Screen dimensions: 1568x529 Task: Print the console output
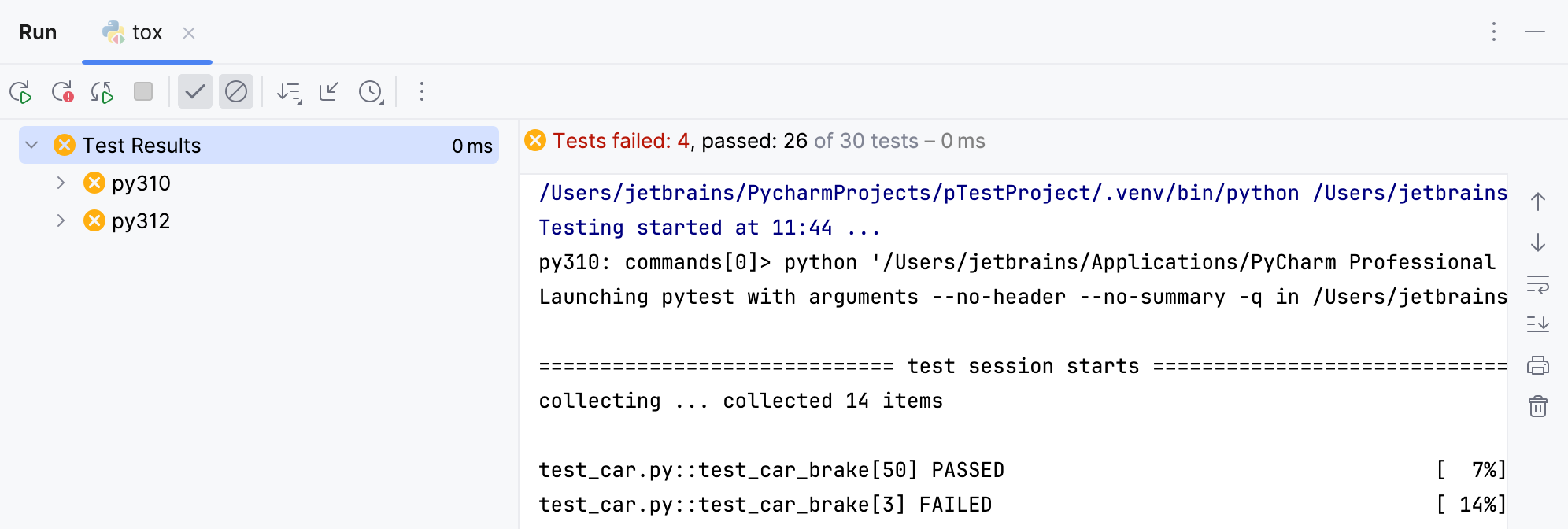coord(1537,365)
